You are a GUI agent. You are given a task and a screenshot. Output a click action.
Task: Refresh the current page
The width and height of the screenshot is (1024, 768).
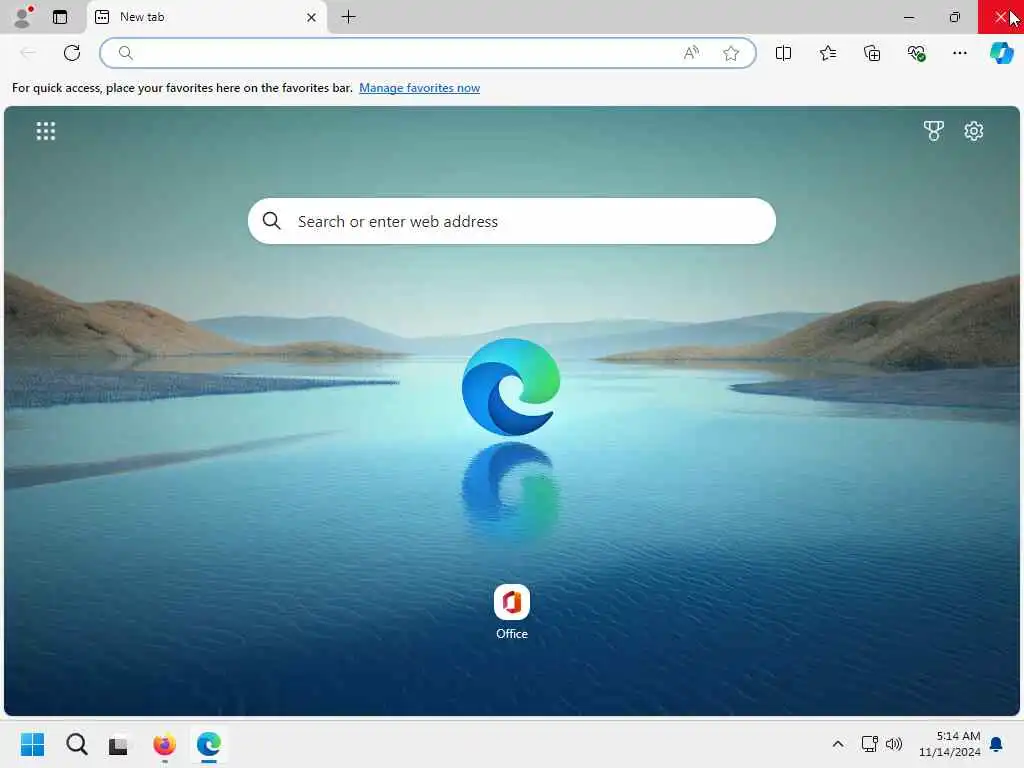(x=72, y=53)
